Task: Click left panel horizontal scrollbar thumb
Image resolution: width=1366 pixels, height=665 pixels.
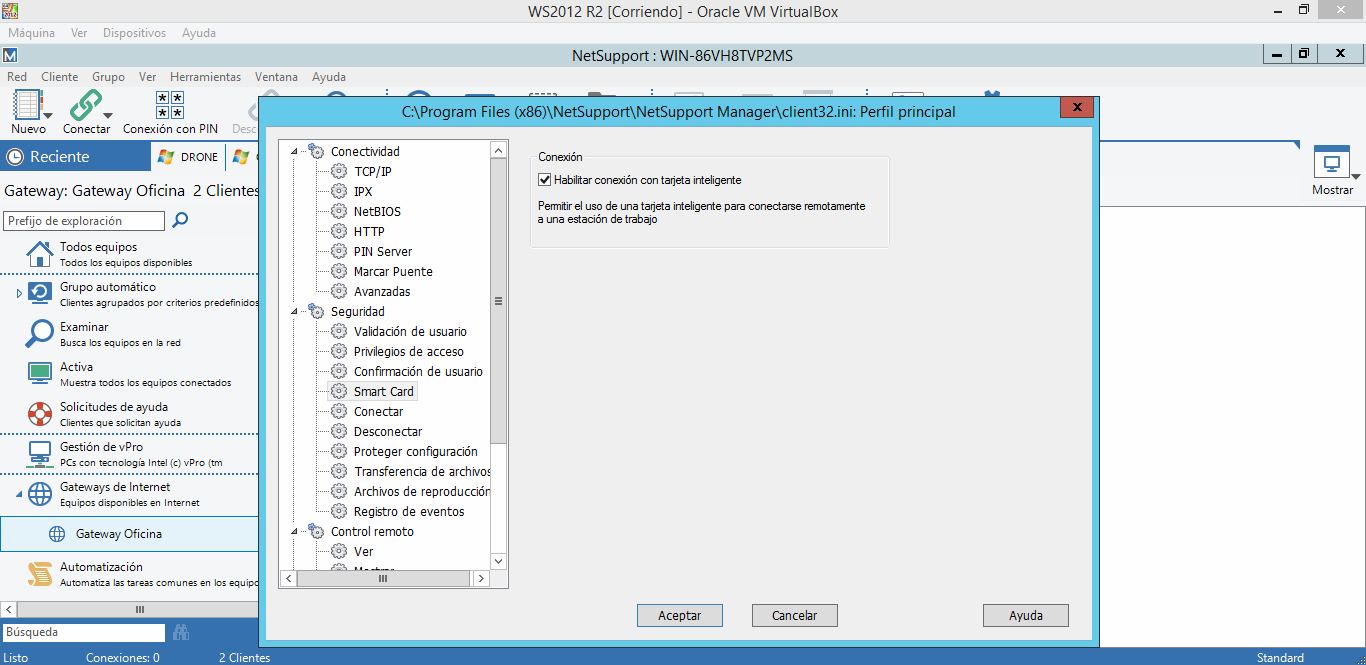Action: pos(139,609)
